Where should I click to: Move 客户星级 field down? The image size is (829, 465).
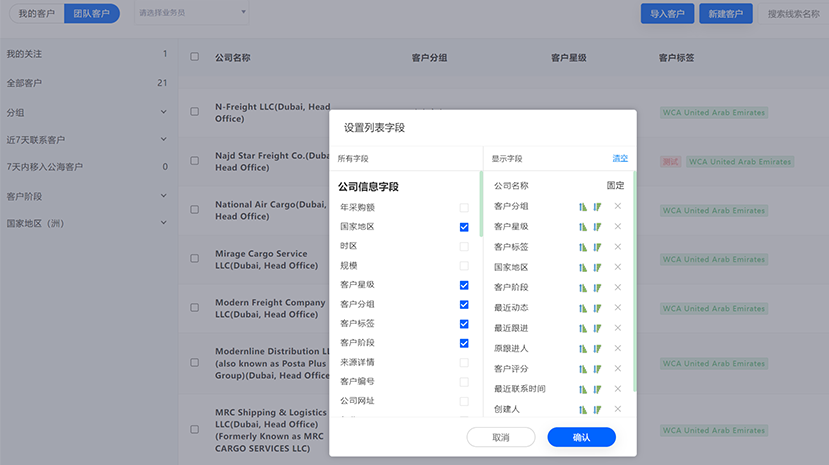click(x=597, y=227)
